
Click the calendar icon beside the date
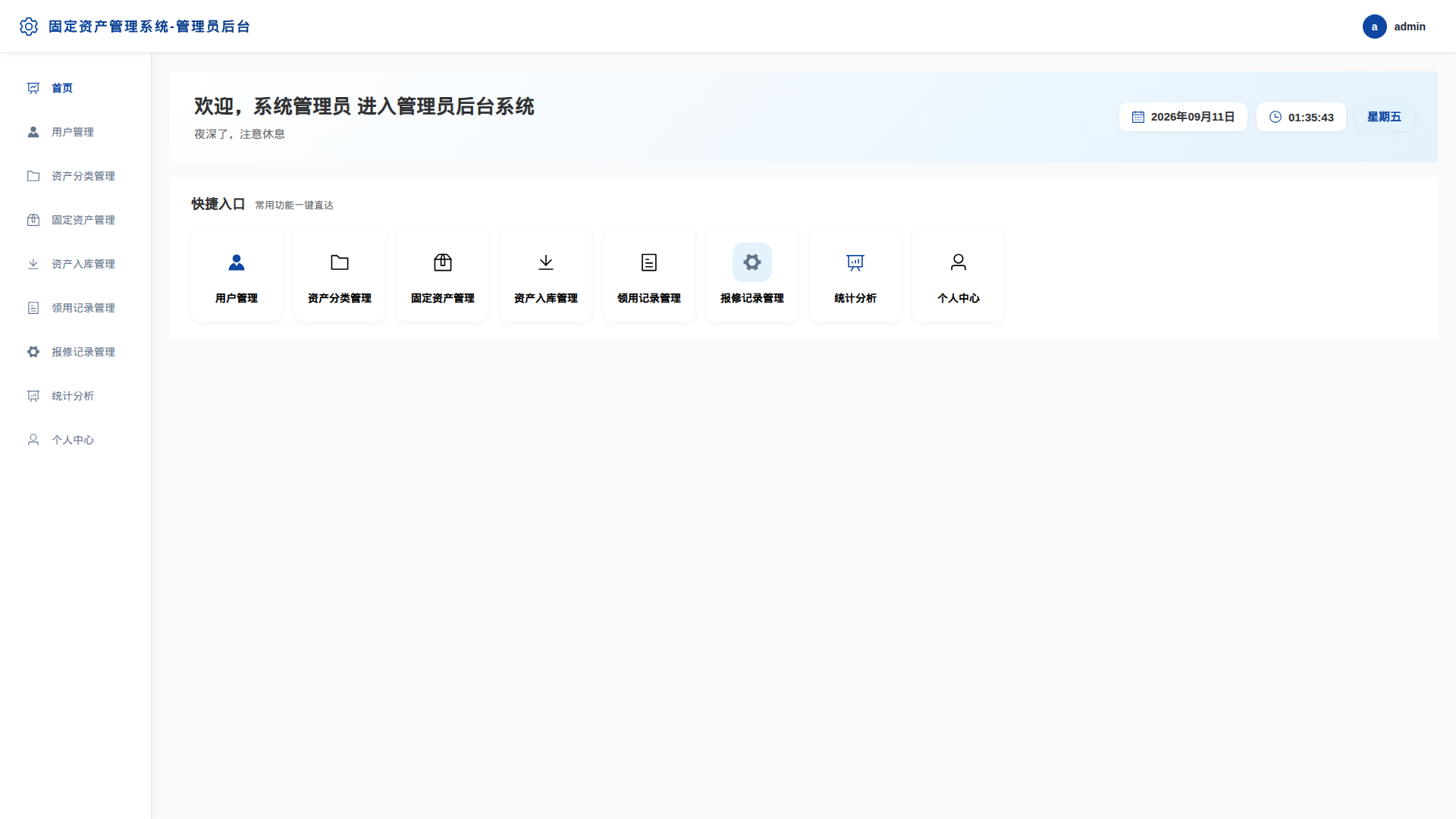[x=1138, y=117]
